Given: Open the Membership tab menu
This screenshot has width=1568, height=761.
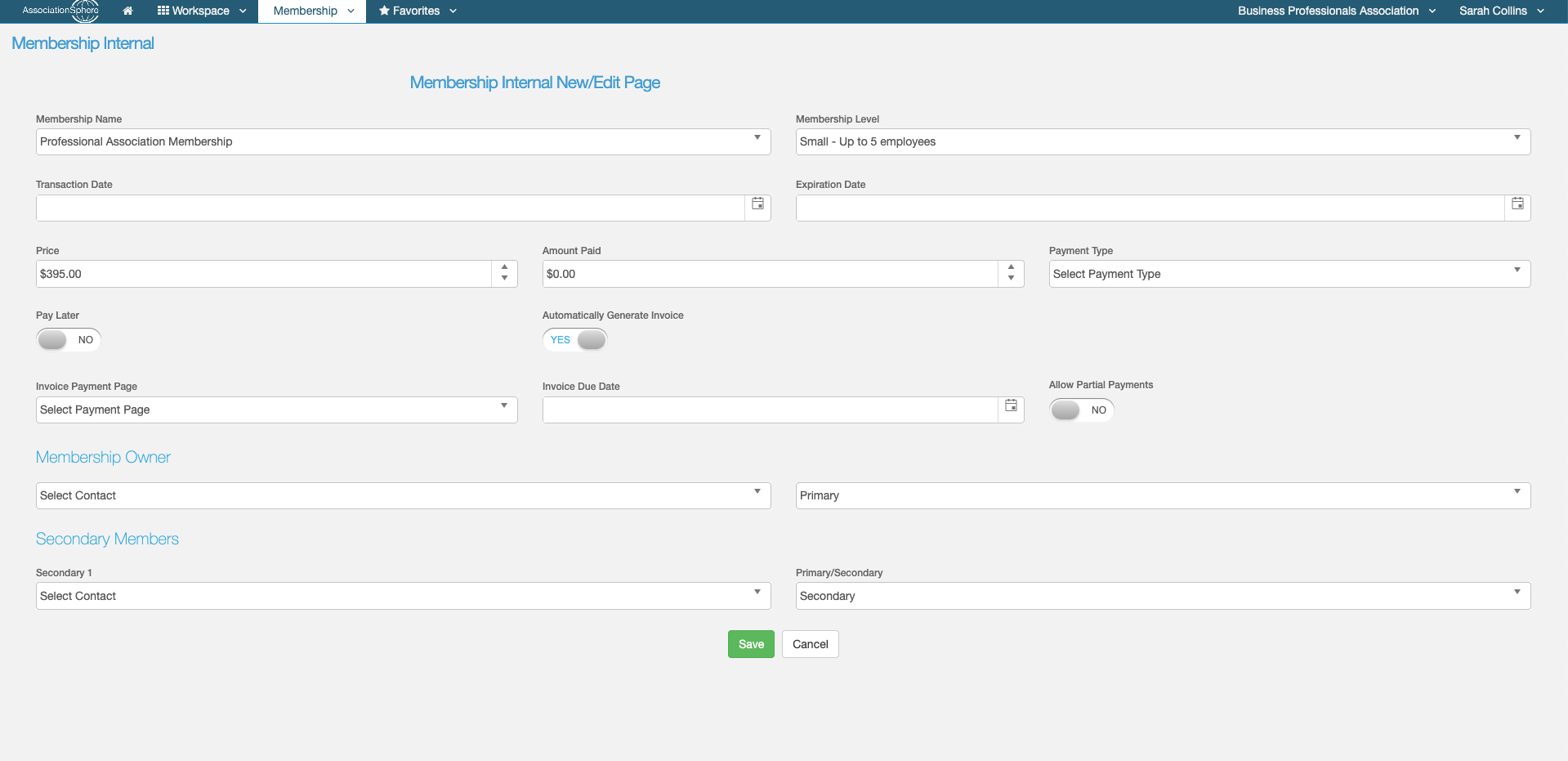Looking at the screenshot, I should 313,11.
